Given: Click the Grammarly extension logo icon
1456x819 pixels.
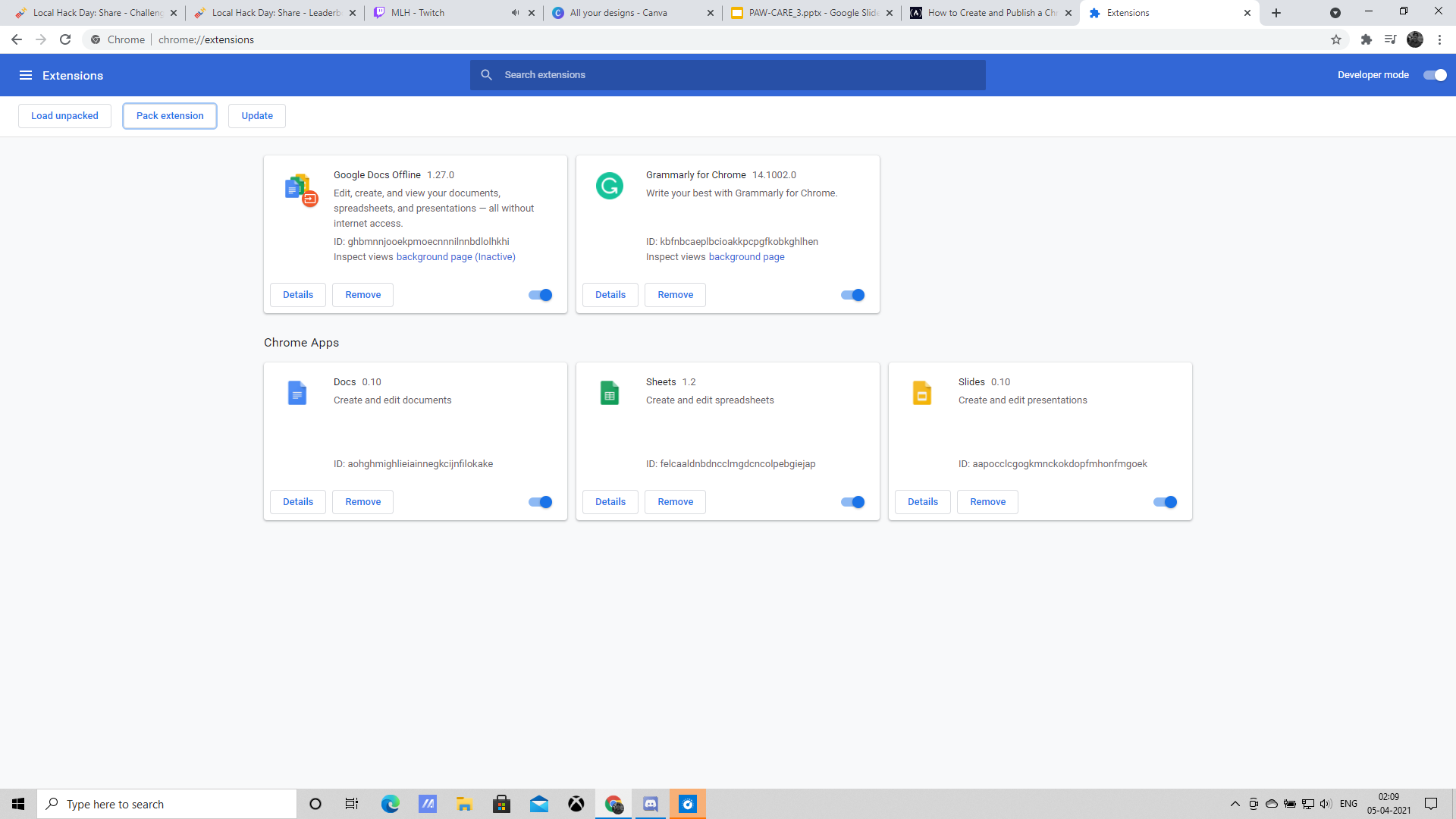Looking at the screenshot, I should coord(609,186).
